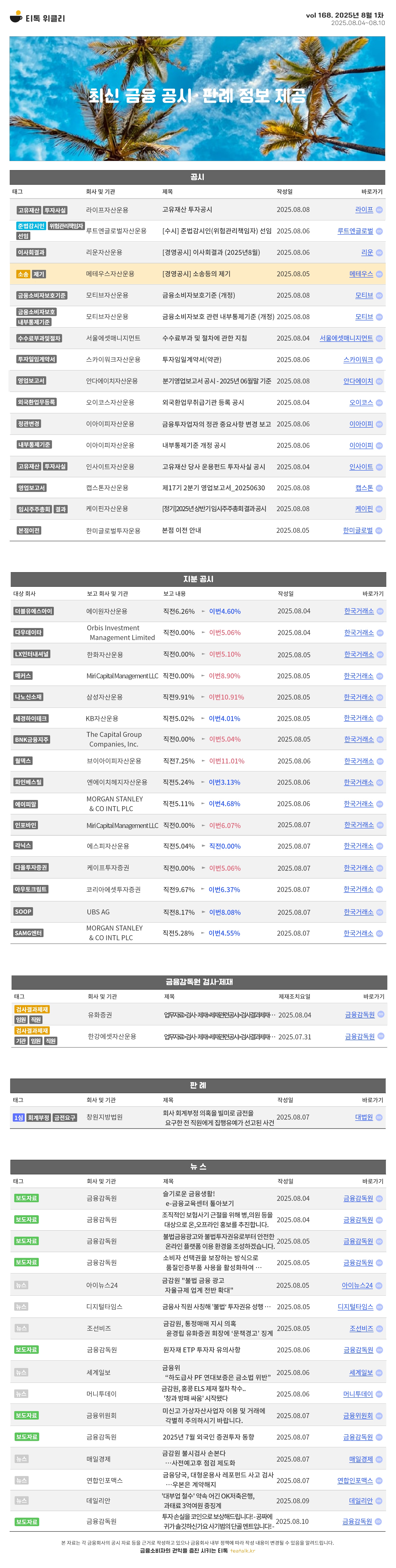The width and height of the screenshot is (396, 1568).
Task: Open the 데일리안 news link
Action: click(x=361, y=1501)
